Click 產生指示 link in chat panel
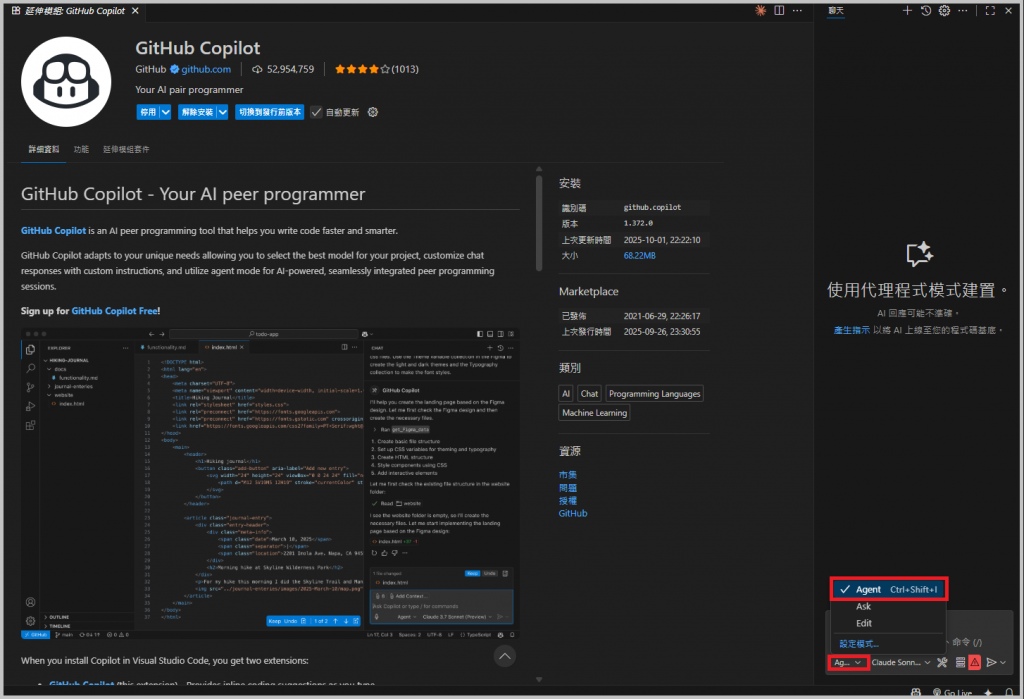The image size is (1024, 699). 852,330
